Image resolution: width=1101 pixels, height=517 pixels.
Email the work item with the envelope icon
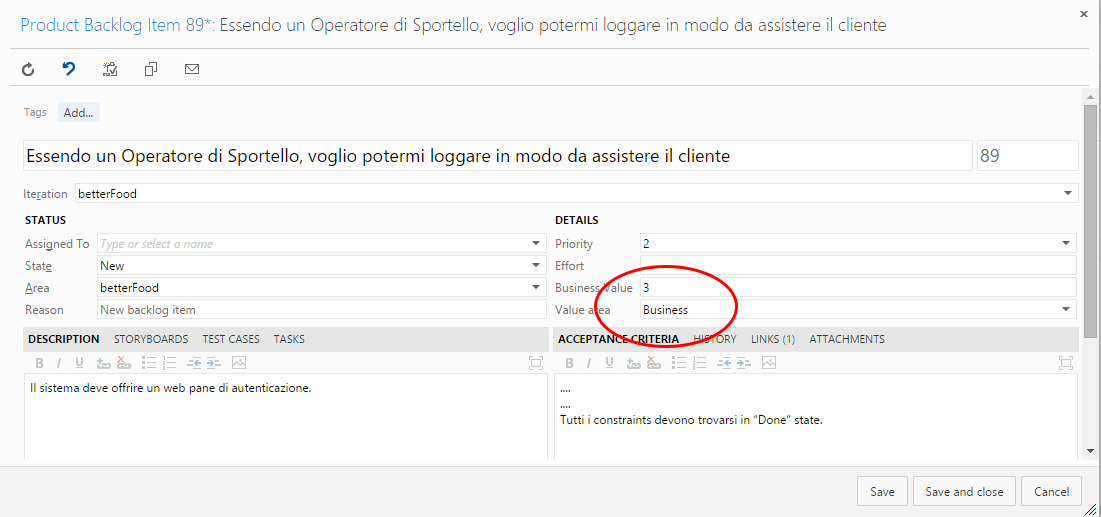pyautogui.click(x=192, y=69)
